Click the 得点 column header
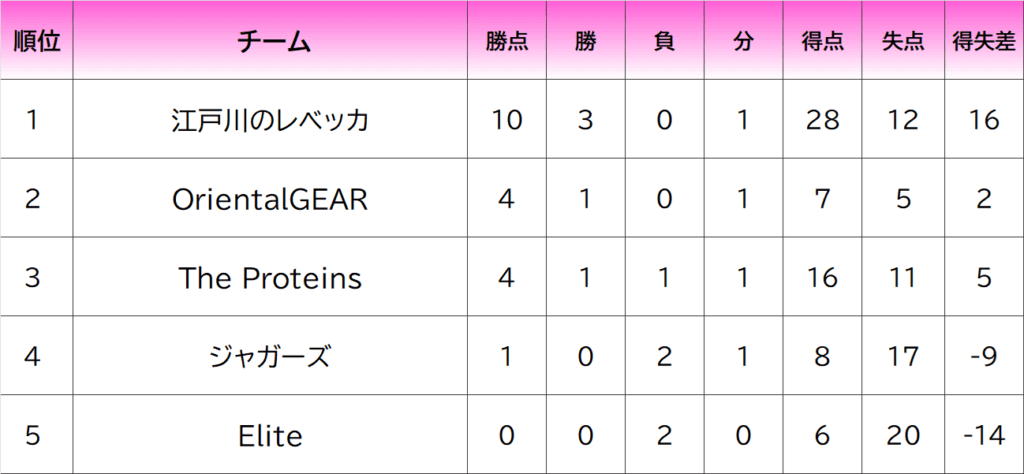This screenshot has width=1024, height=474. [822, 42]
